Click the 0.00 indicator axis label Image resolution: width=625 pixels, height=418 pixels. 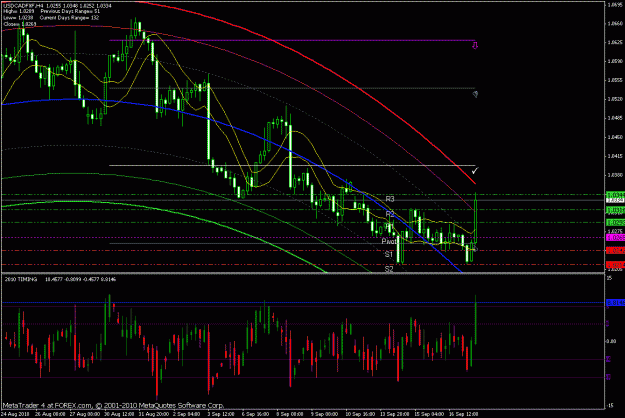tap(611, 341)
